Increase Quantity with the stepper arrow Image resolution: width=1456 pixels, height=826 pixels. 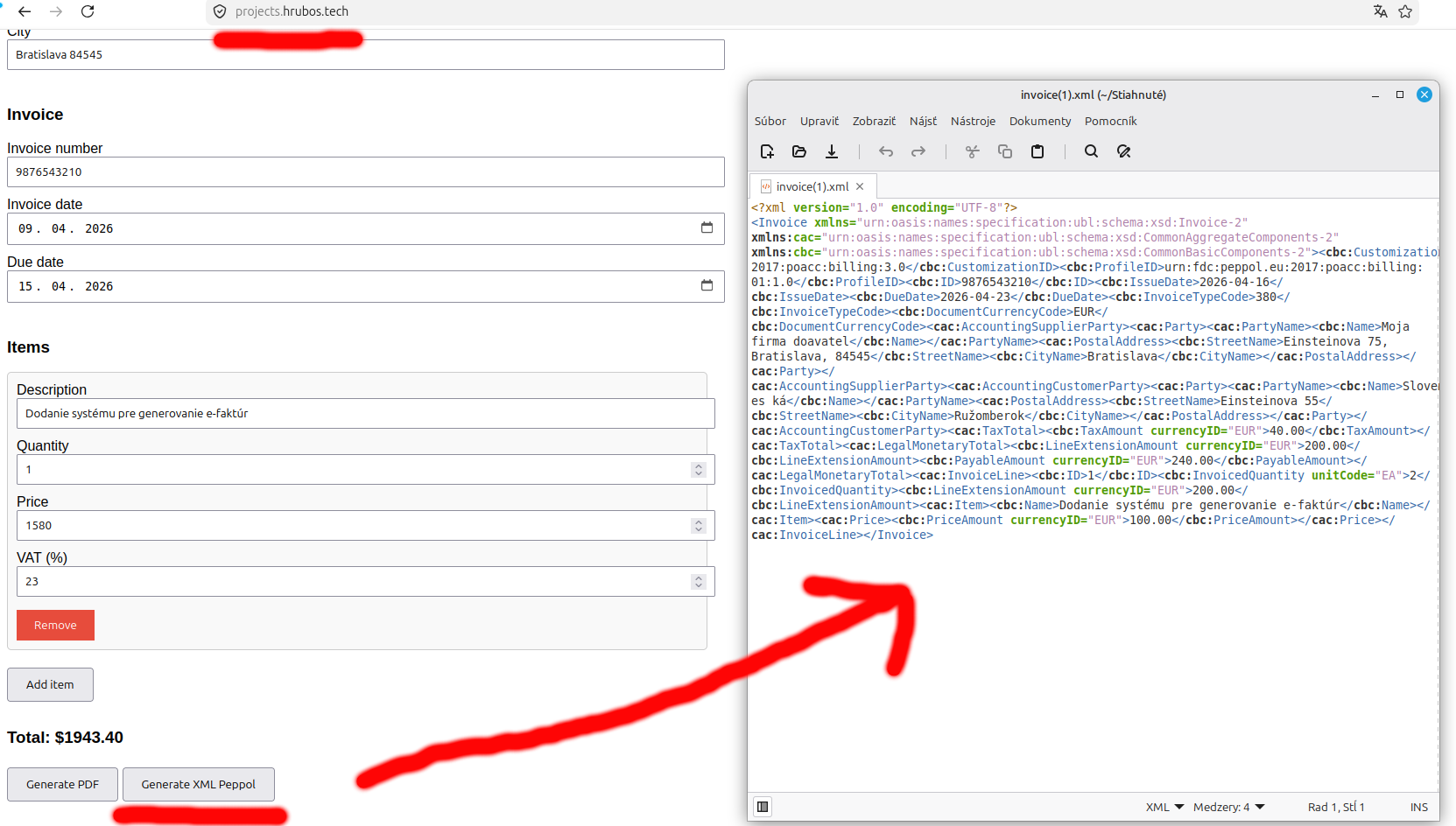[x=698, y=465]
